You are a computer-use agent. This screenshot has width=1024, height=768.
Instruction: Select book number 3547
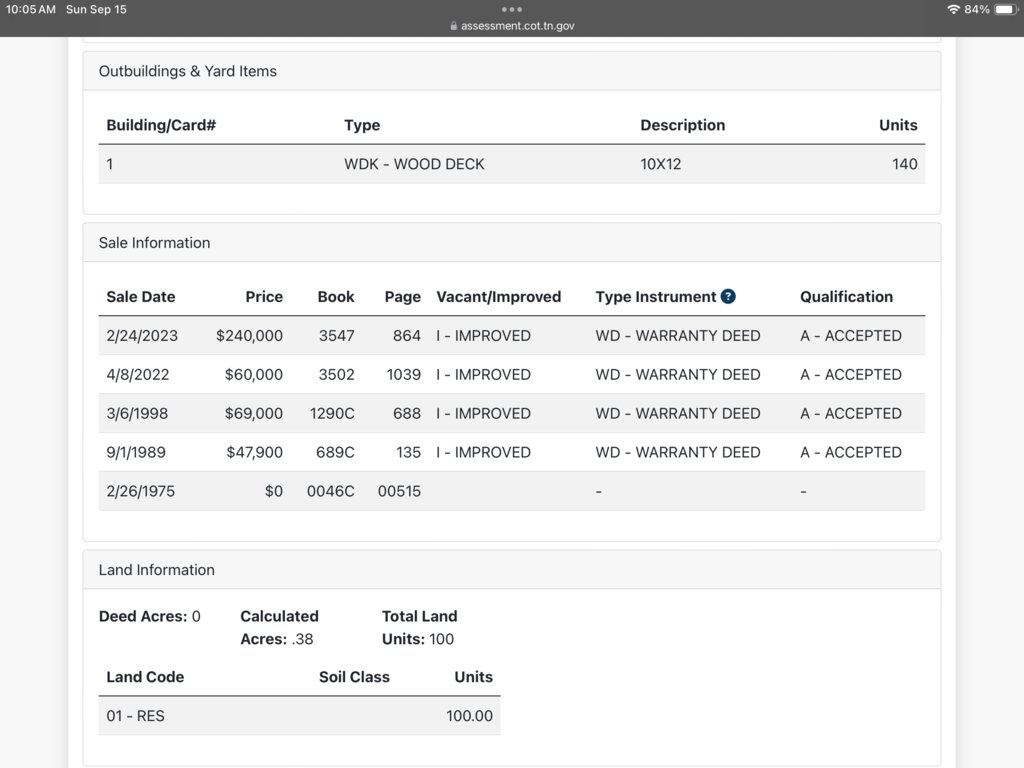pyautogui.click(x=336, y=336)
